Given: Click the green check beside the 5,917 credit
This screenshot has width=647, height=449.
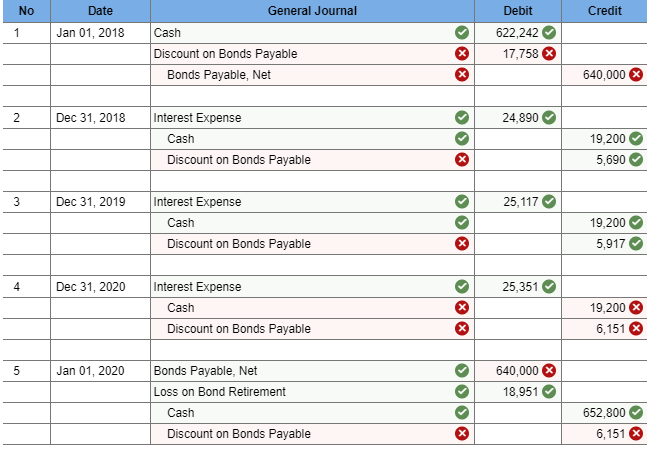Looking at the screenshot, I should tap(636, 243).
